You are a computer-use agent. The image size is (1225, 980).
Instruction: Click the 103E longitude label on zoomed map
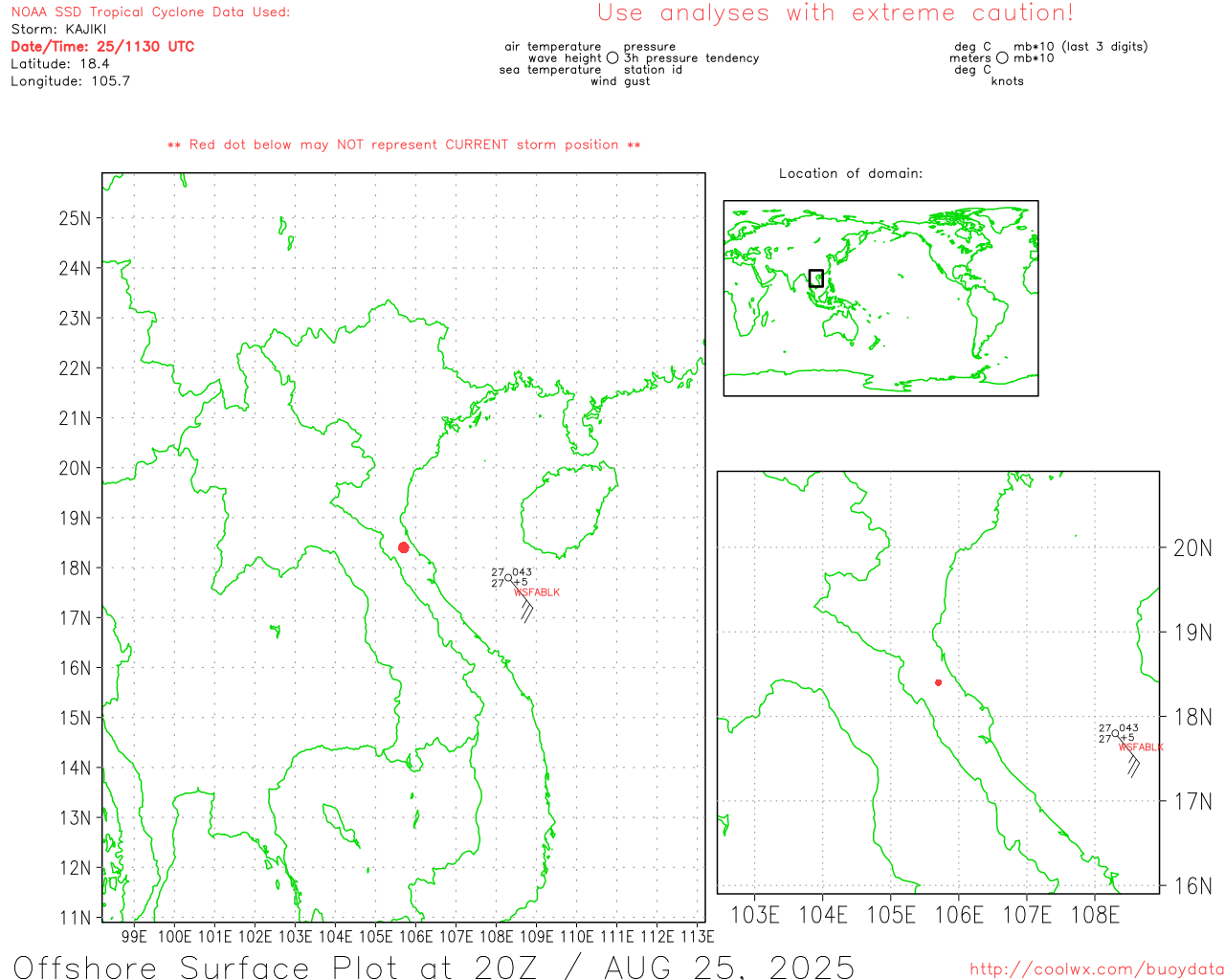coord(755,916)
